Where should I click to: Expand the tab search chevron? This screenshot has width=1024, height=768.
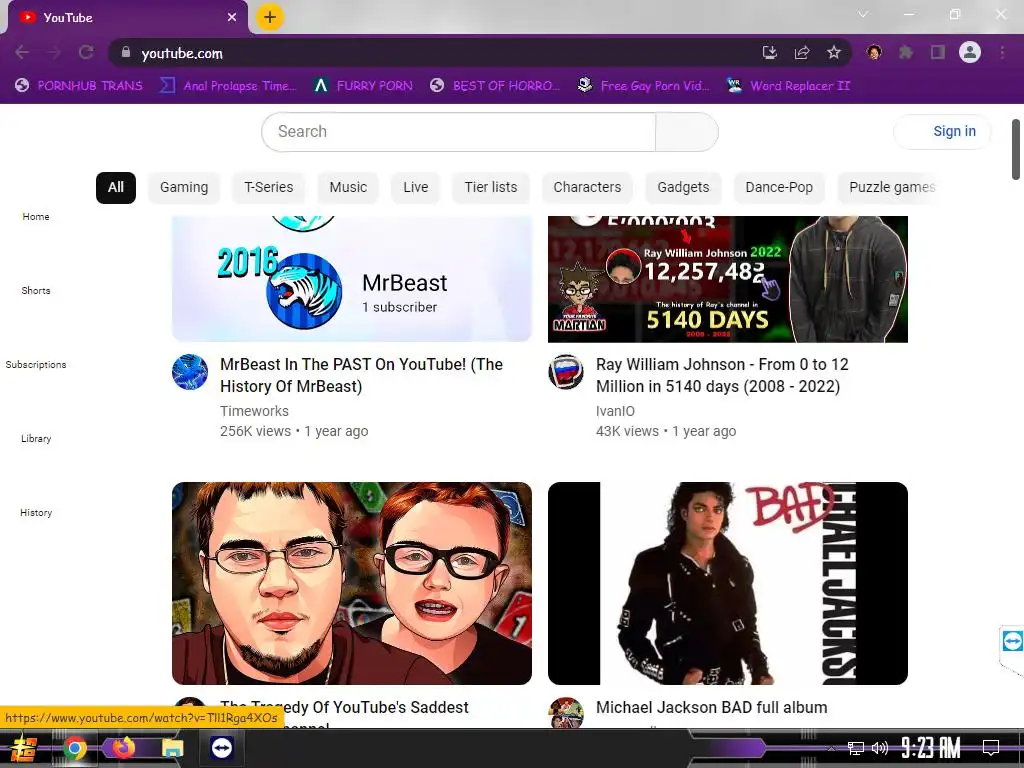coord(863,14)
